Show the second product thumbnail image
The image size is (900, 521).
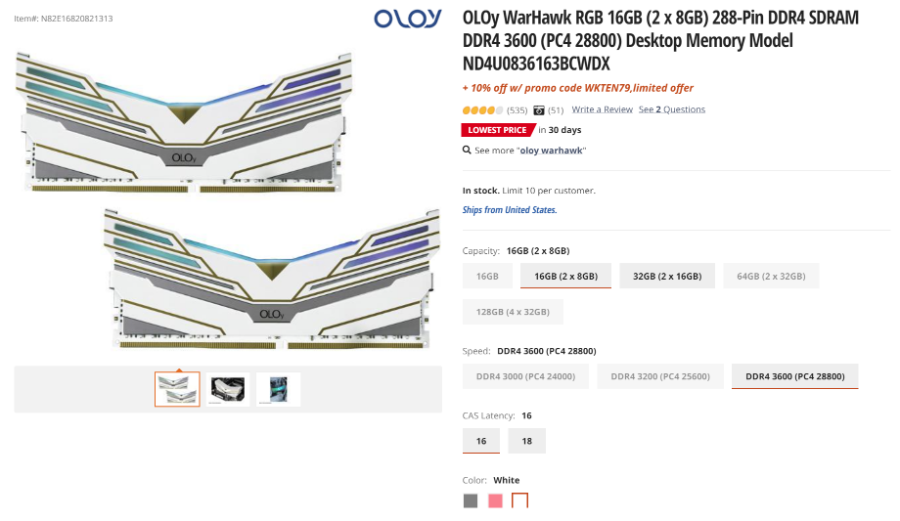click(x=228, y=390)
